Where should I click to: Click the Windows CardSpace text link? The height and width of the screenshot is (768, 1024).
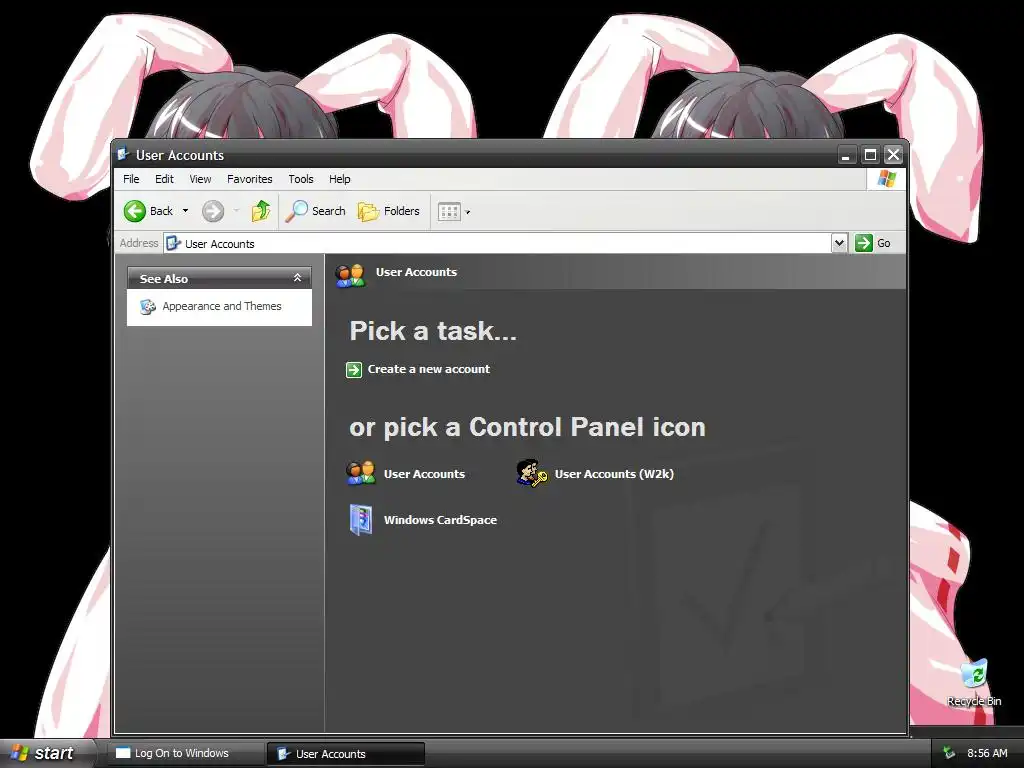(x=440, y=520)
